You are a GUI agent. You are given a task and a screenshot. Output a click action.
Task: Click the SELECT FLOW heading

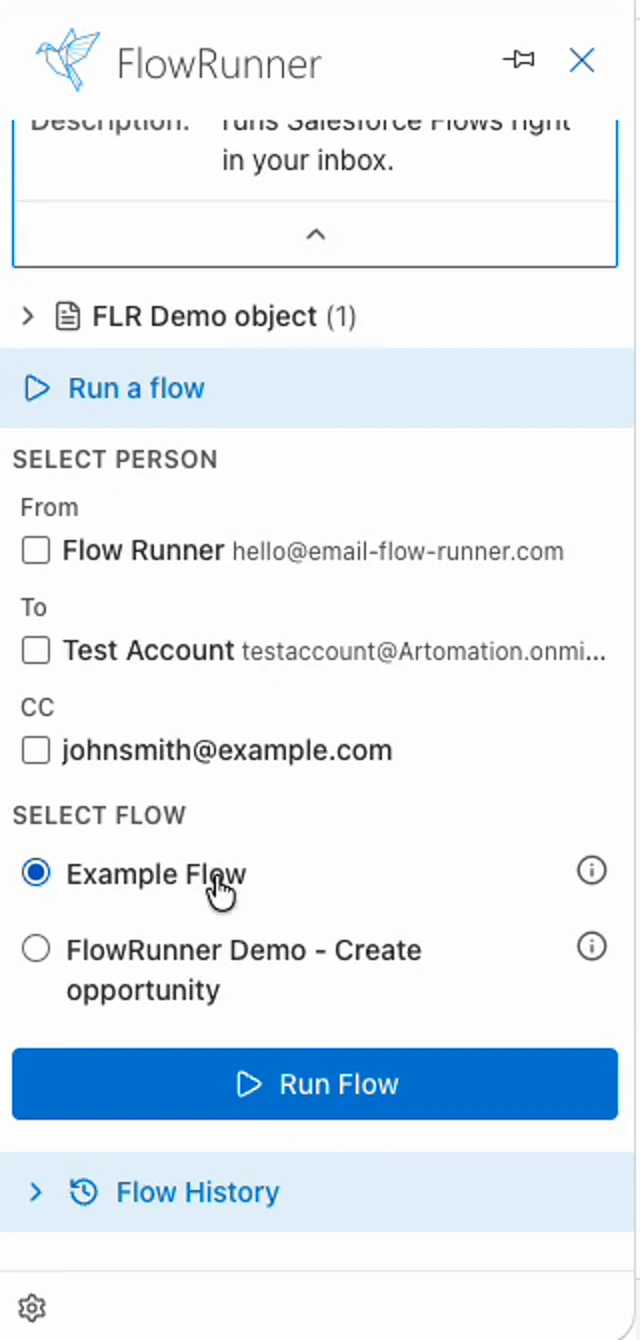tap(99, 815)
